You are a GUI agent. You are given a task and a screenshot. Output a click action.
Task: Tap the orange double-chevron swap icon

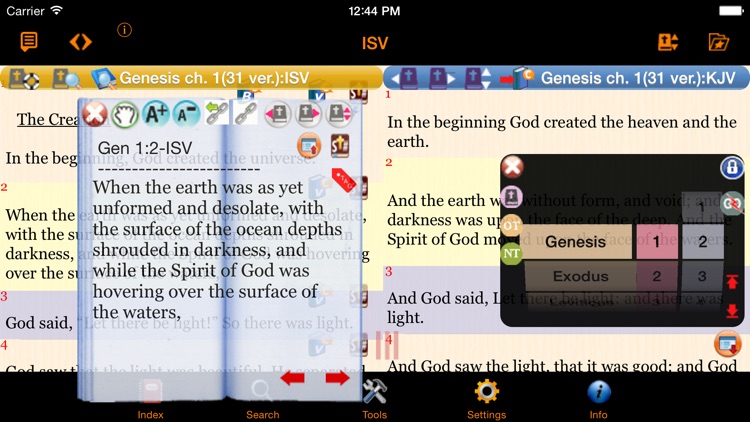pos(80,42)
